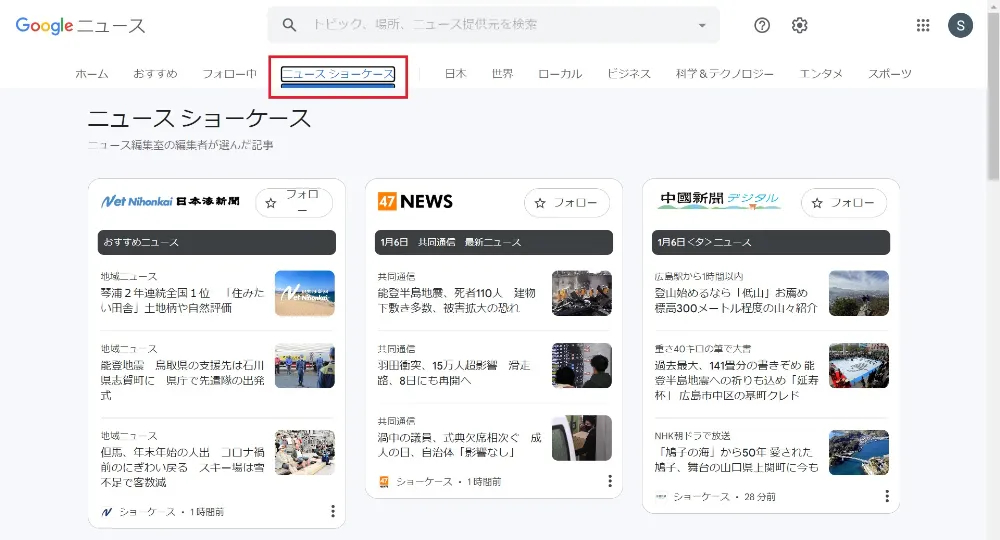Go to ホーム tab
The width and height of the screenshot is (1000, 540).
click(x=92, y=74)
